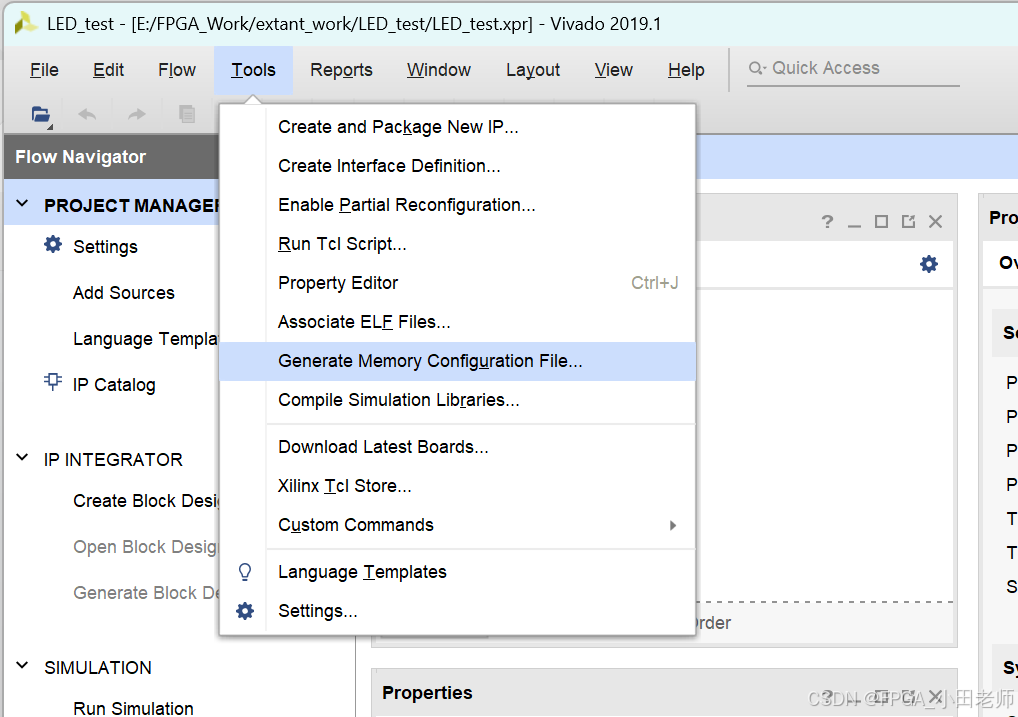Viewport: 1018px width, 717px height.
Task: Open Settings in Flow Navigator
Action: click(x=105, y=247)
